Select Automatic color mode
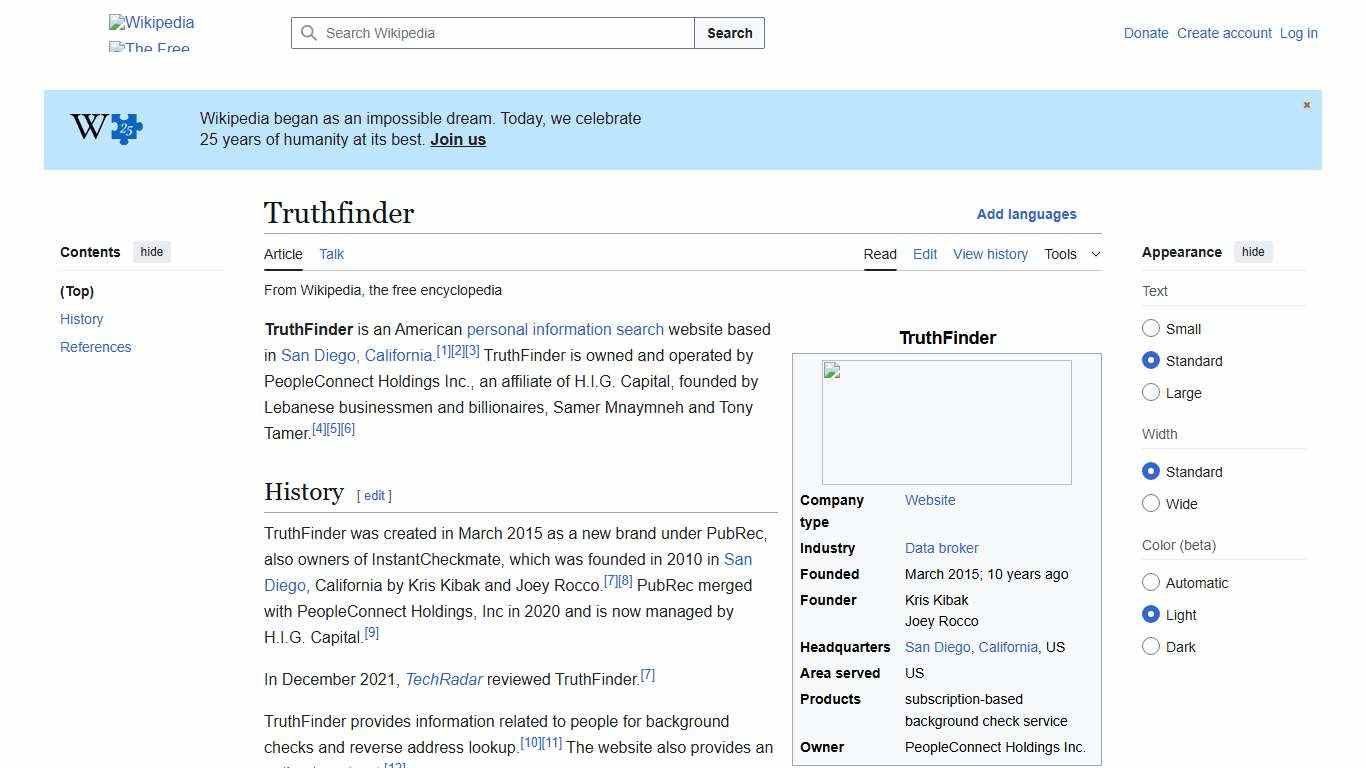The width and height of the screenshot is (1366, 768). (1151, 582)
